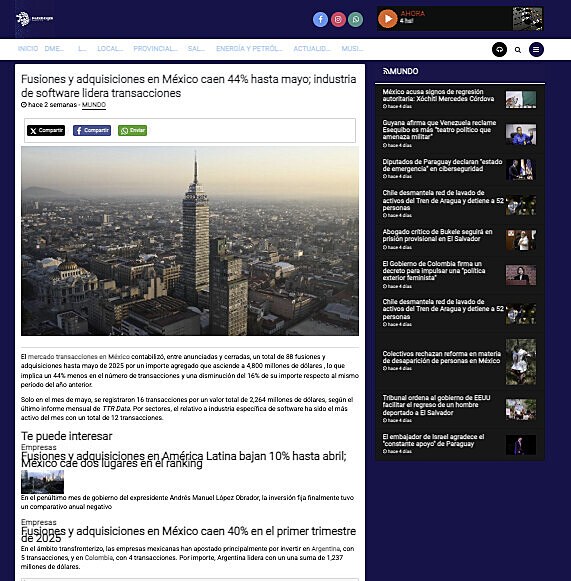The image size is (571, 581).
Task: Go to the INICIO menu item
Action: point(28,49)
